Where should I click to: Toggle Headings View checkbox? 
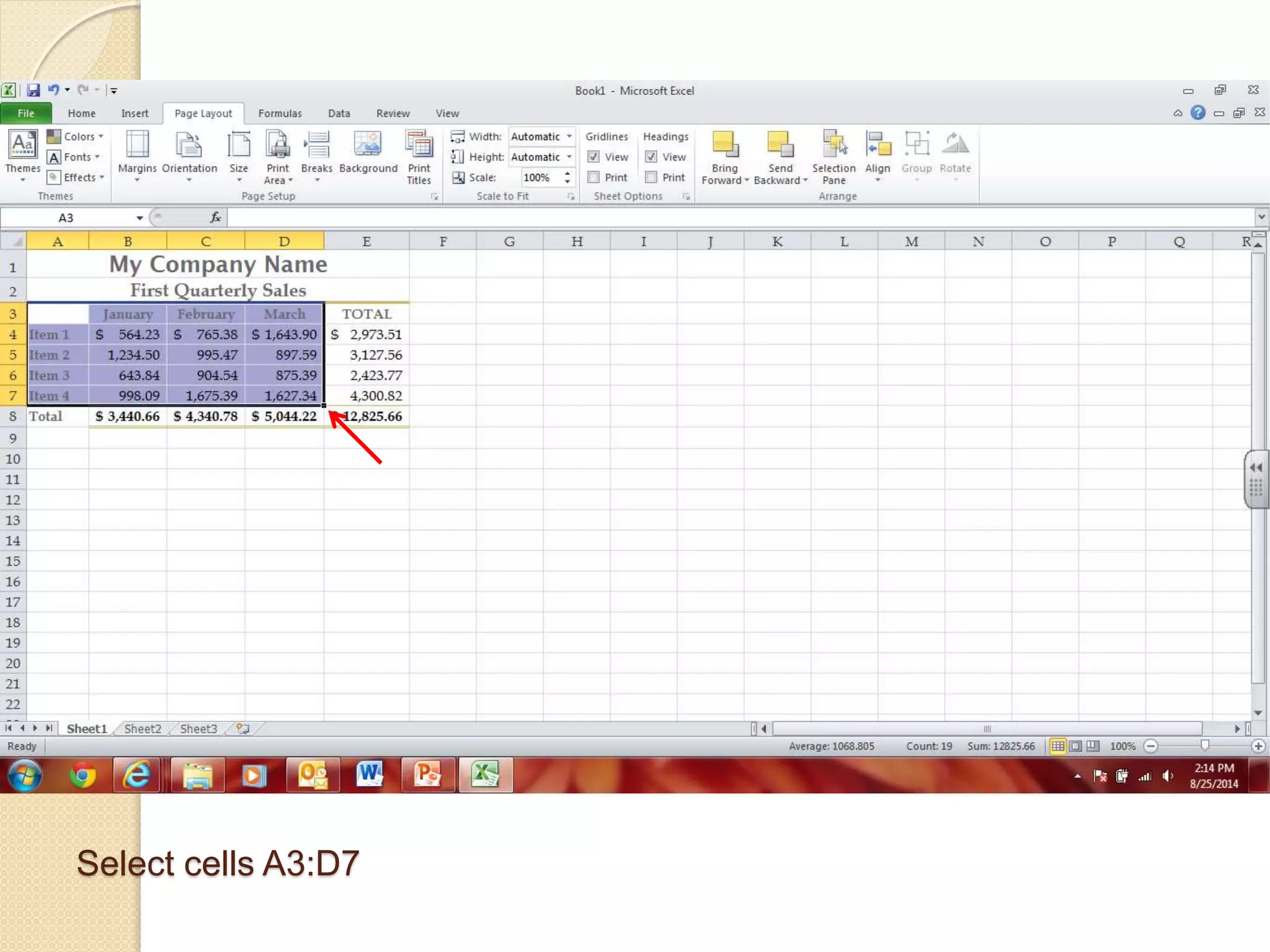[x=651, y=157]
